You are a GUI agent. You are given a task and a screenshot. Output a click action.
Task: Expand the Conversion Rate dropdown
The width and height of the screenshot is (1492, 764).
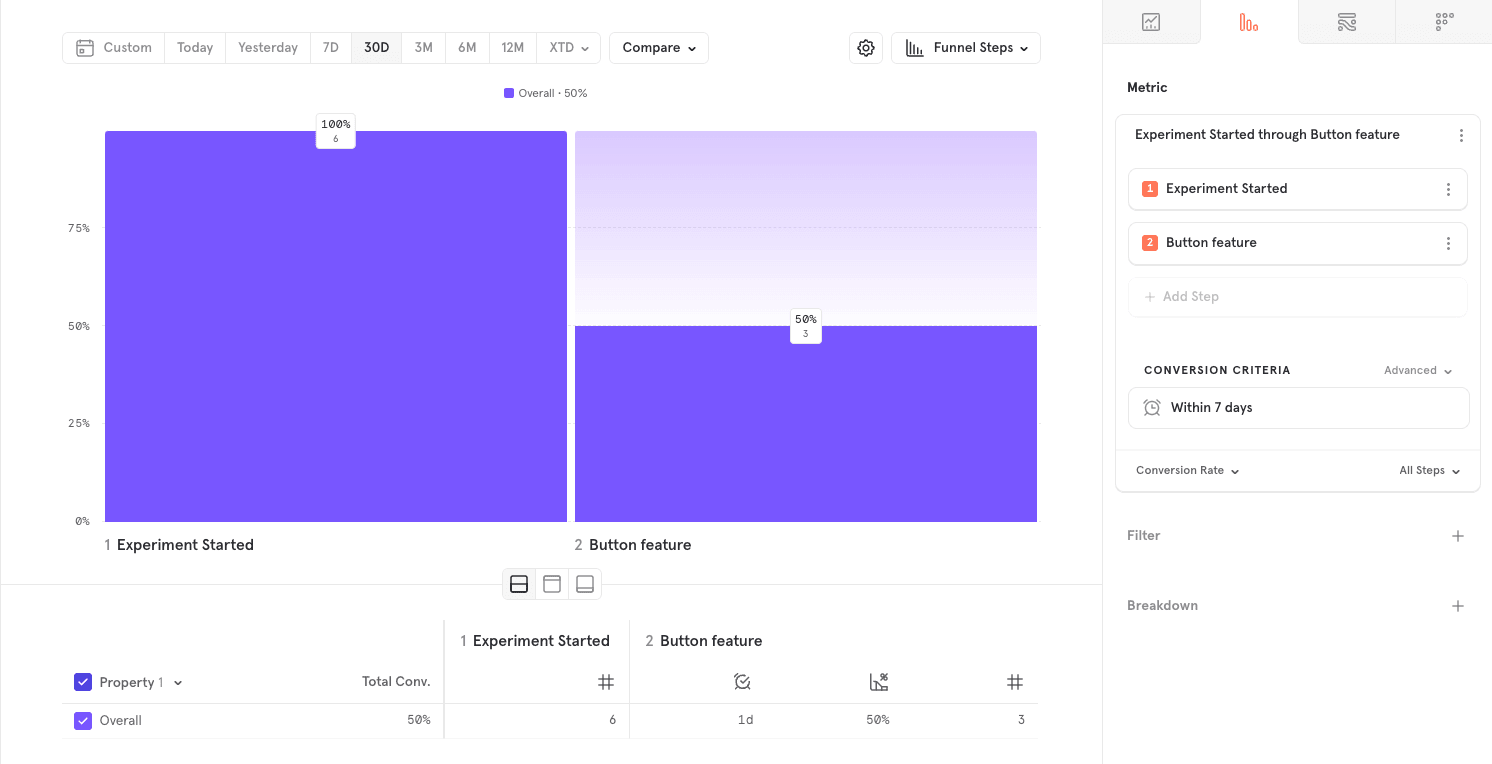1187,471
